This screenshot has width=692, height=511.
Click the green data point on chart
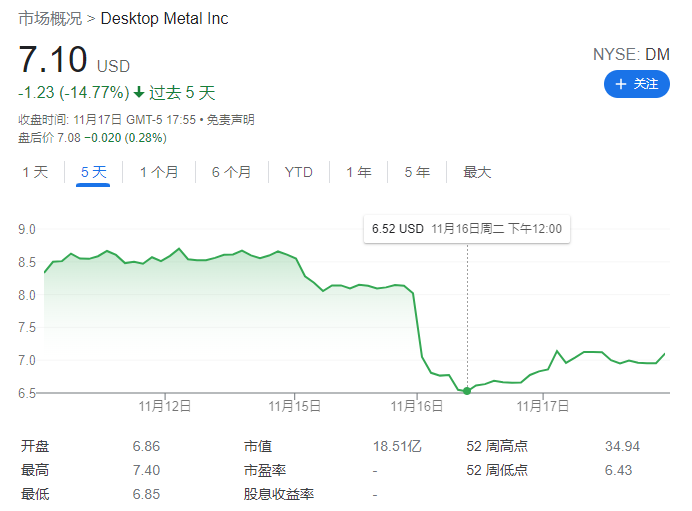(467, 391)
